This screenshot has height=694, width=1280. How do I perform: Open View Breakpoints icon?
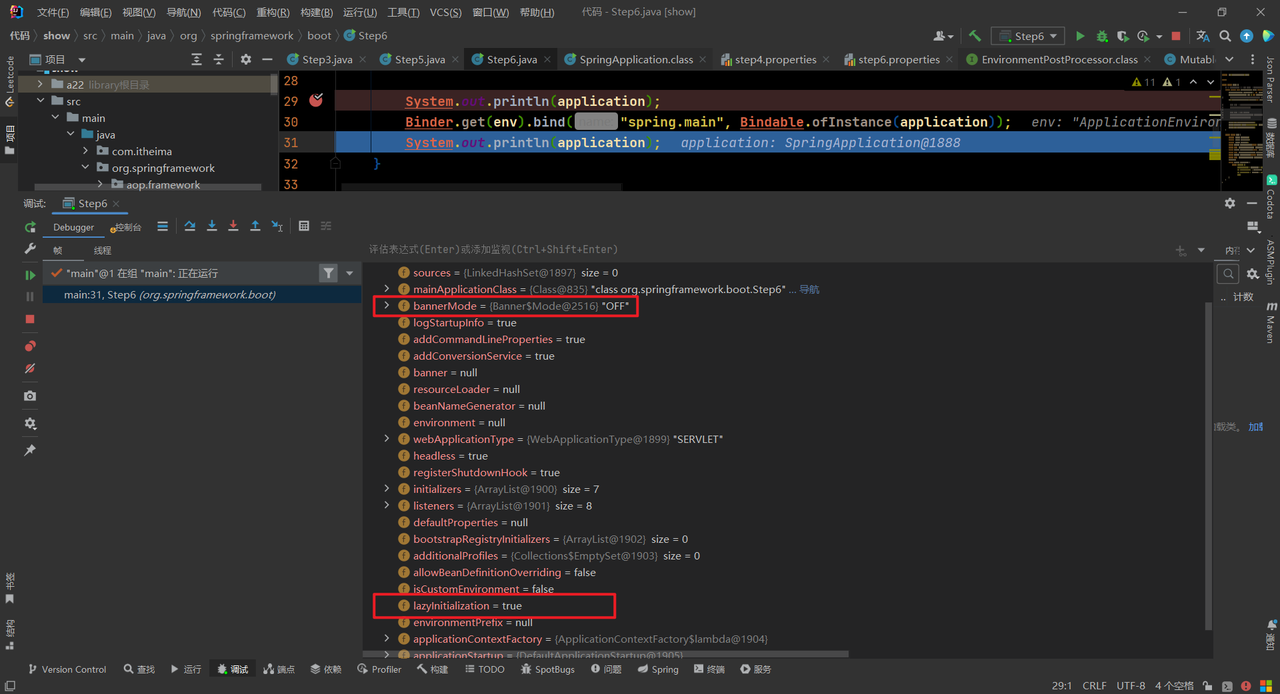point(30,346)
